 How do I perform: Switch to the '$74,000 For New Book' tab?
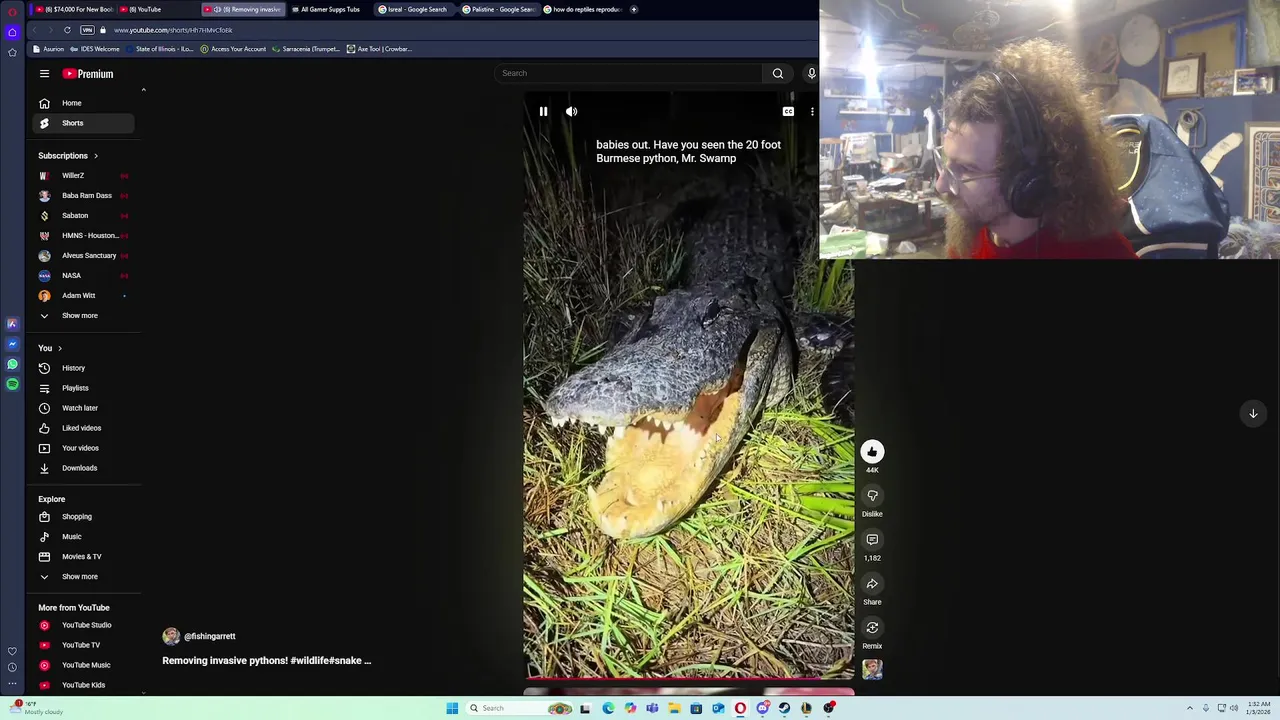click(x=74, y=9)
